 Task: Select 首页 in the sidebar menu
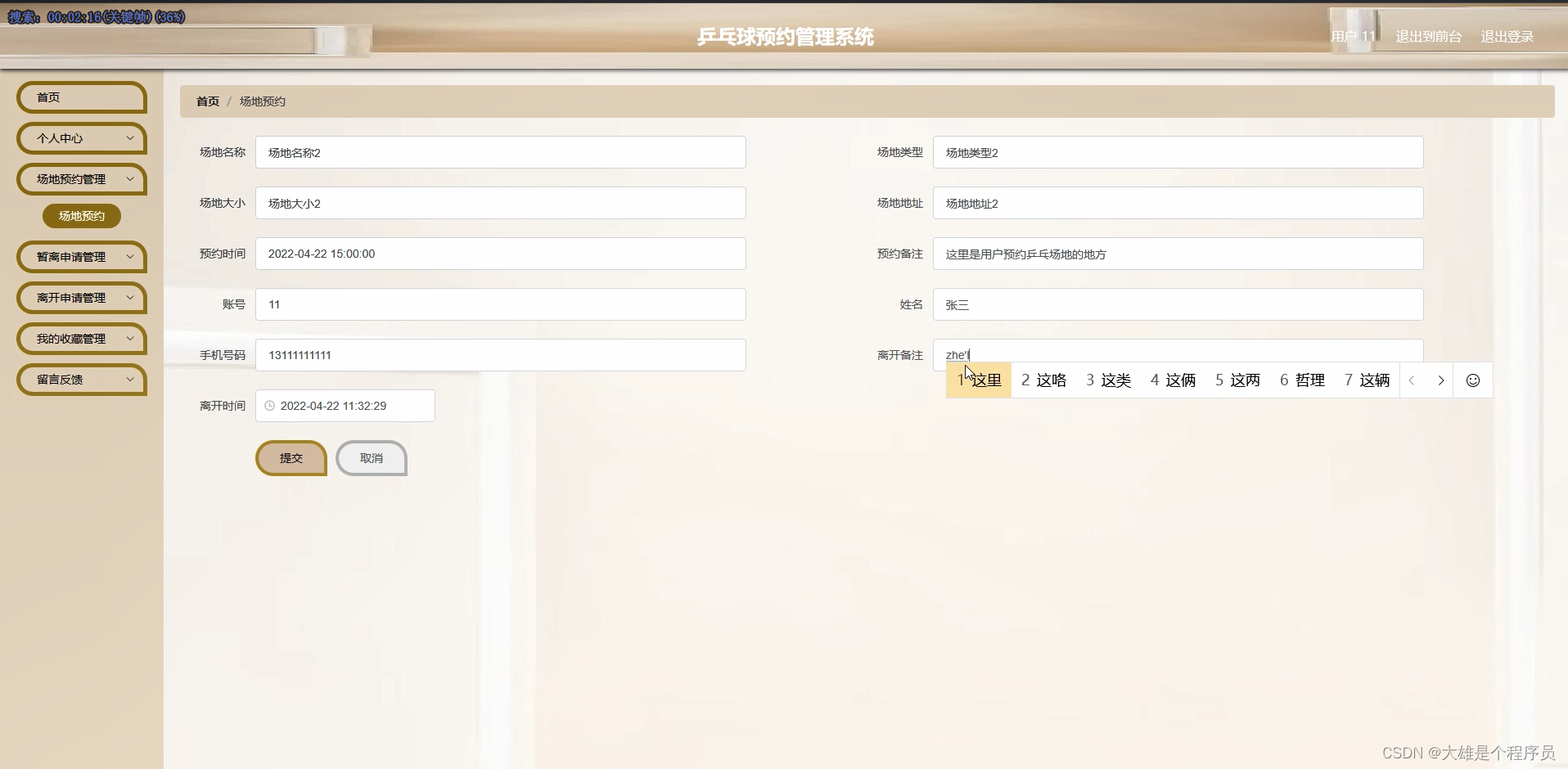81,97
